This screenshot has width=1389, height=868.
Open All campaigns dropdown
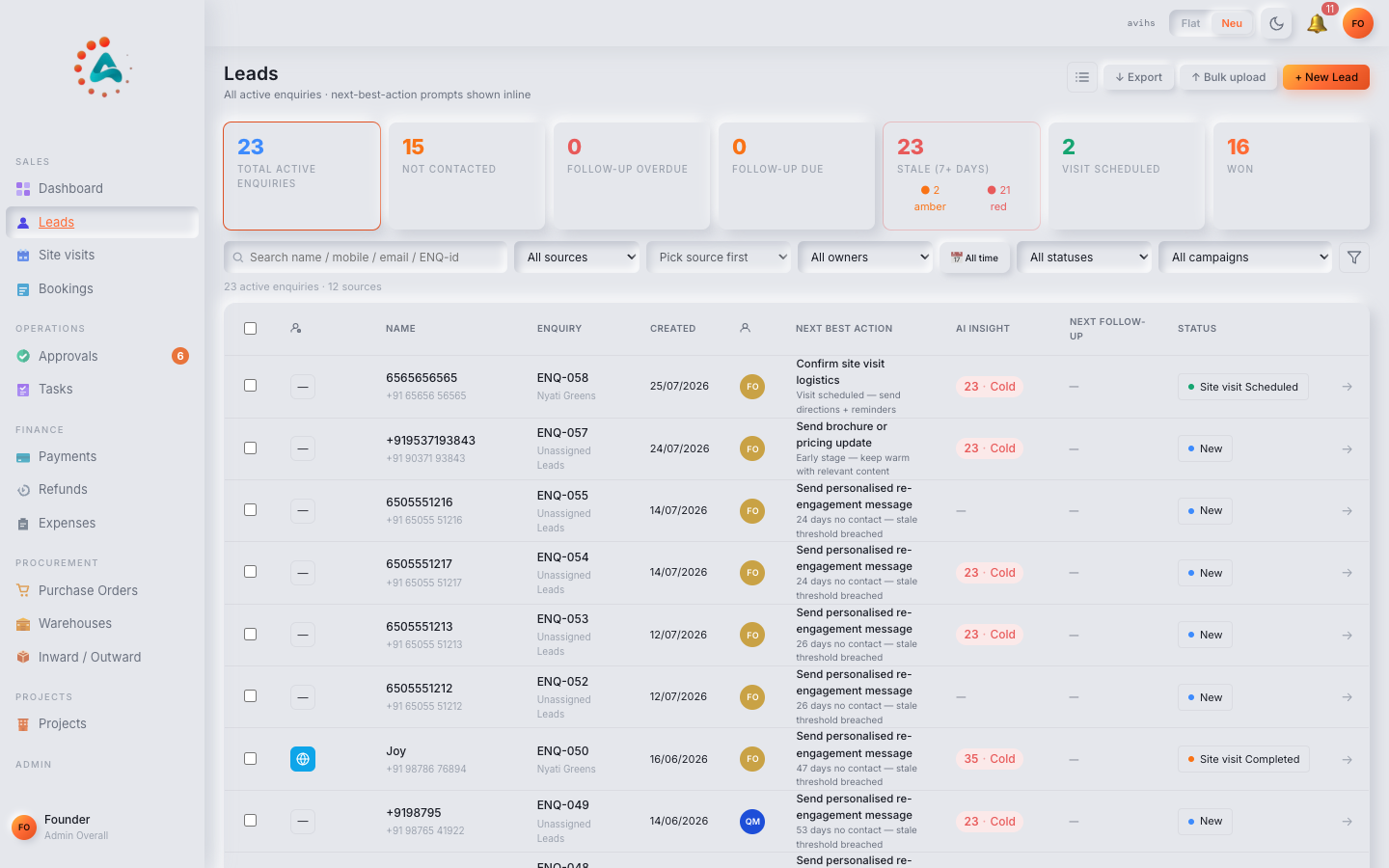click(x=1245, y=258)
